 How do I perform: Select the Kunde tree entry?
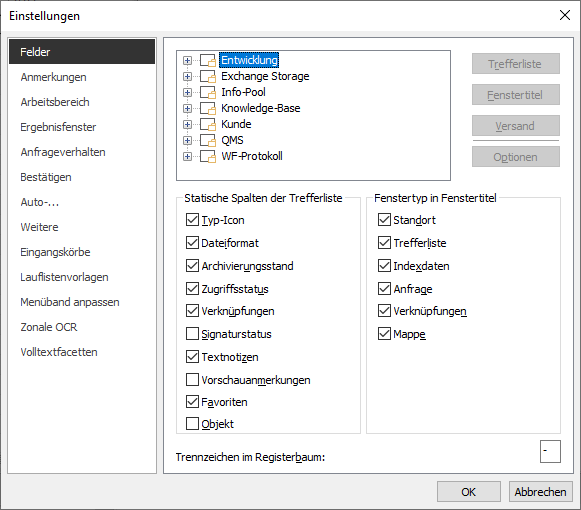coord(236,124)
